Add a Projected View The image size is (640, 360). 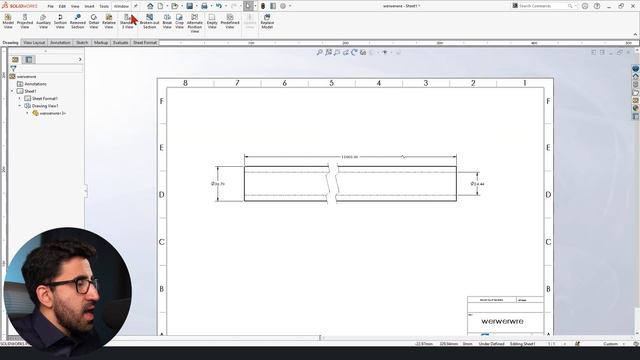pyautogui.click(x=25, y=21)
